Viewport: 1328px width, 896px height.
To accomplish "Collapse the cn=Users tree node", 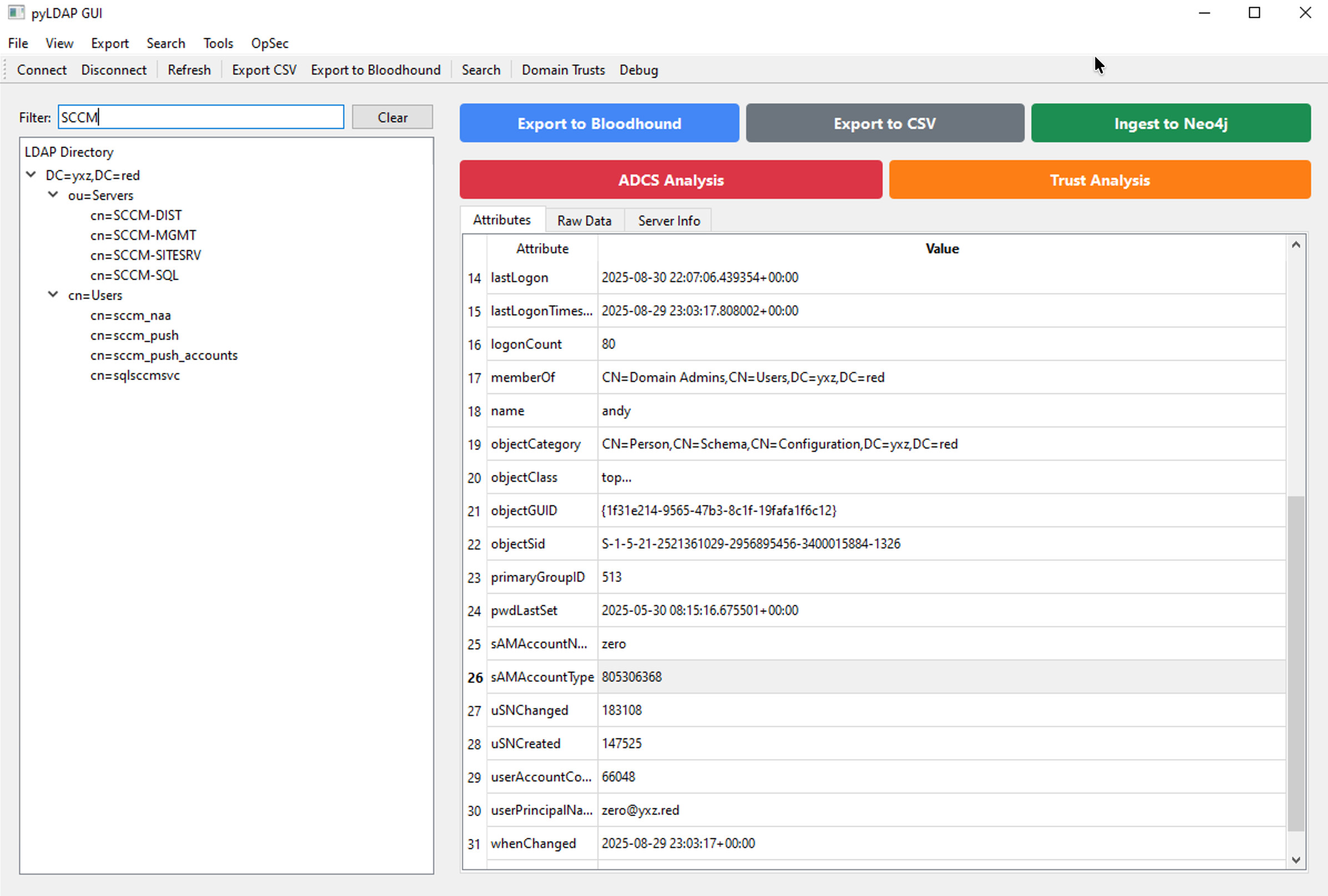I will (x=53, y=295).
